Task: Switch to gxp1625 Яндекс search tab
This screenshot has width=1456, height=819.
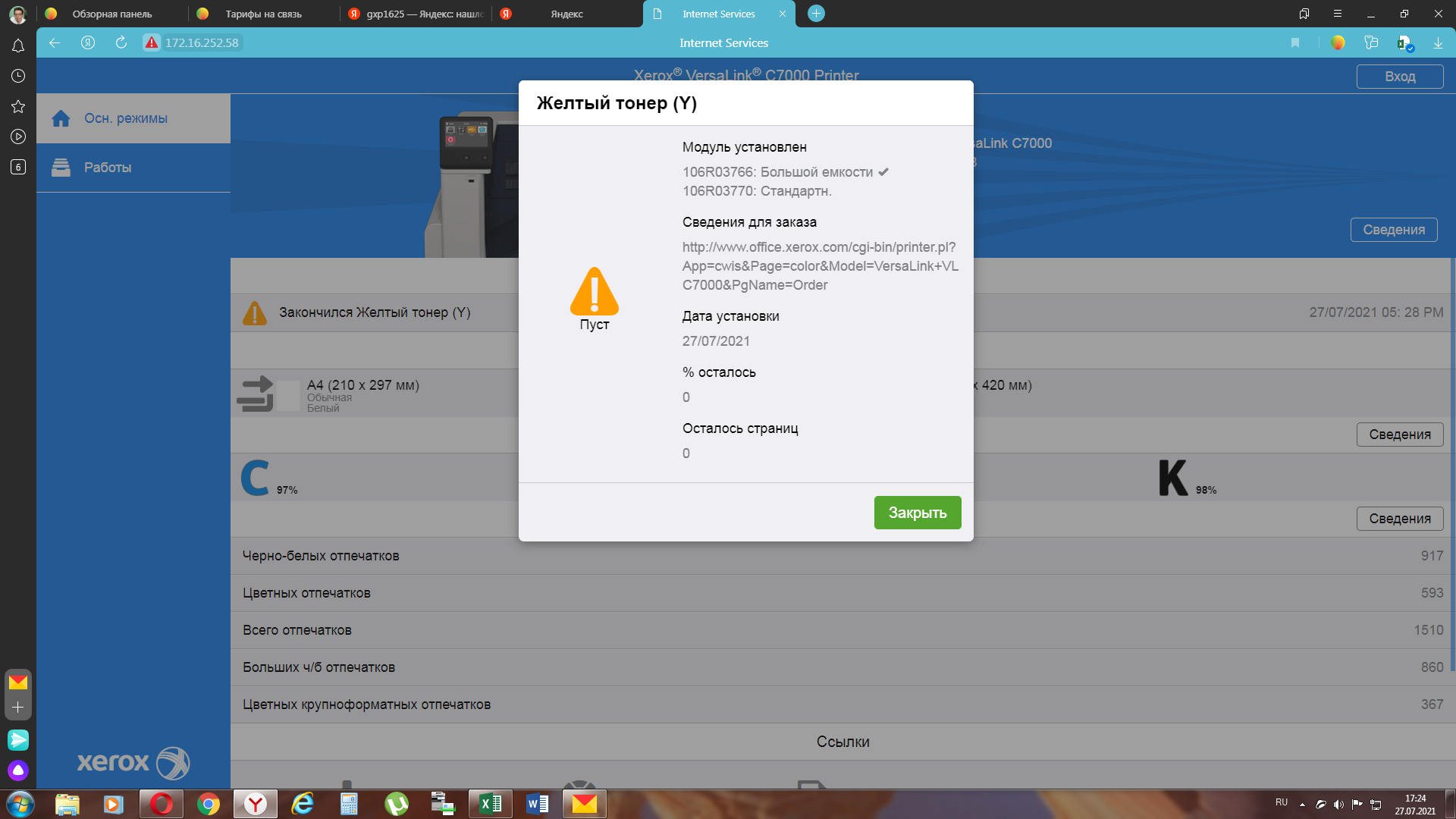Action: pos(416,14)
